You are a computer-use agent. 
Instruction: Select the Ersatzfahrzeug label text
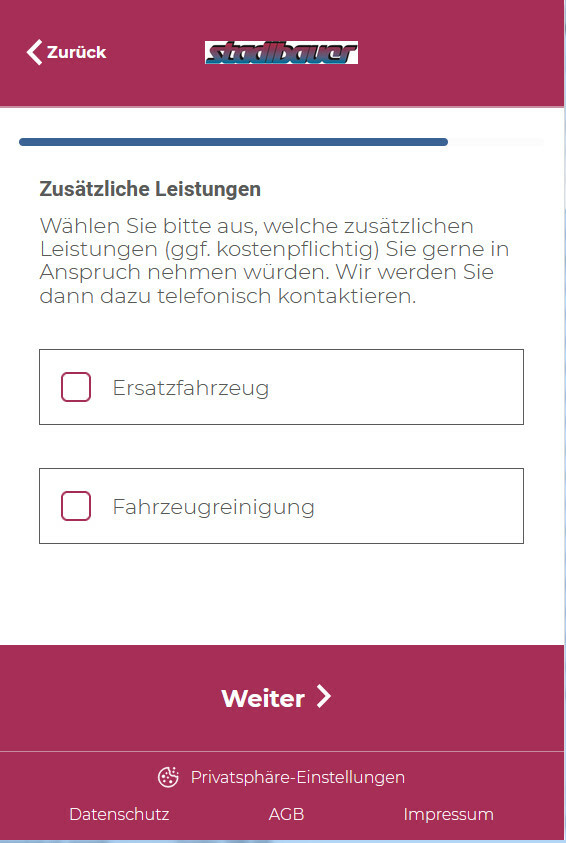pyautogui.click(x=190, y=388)
